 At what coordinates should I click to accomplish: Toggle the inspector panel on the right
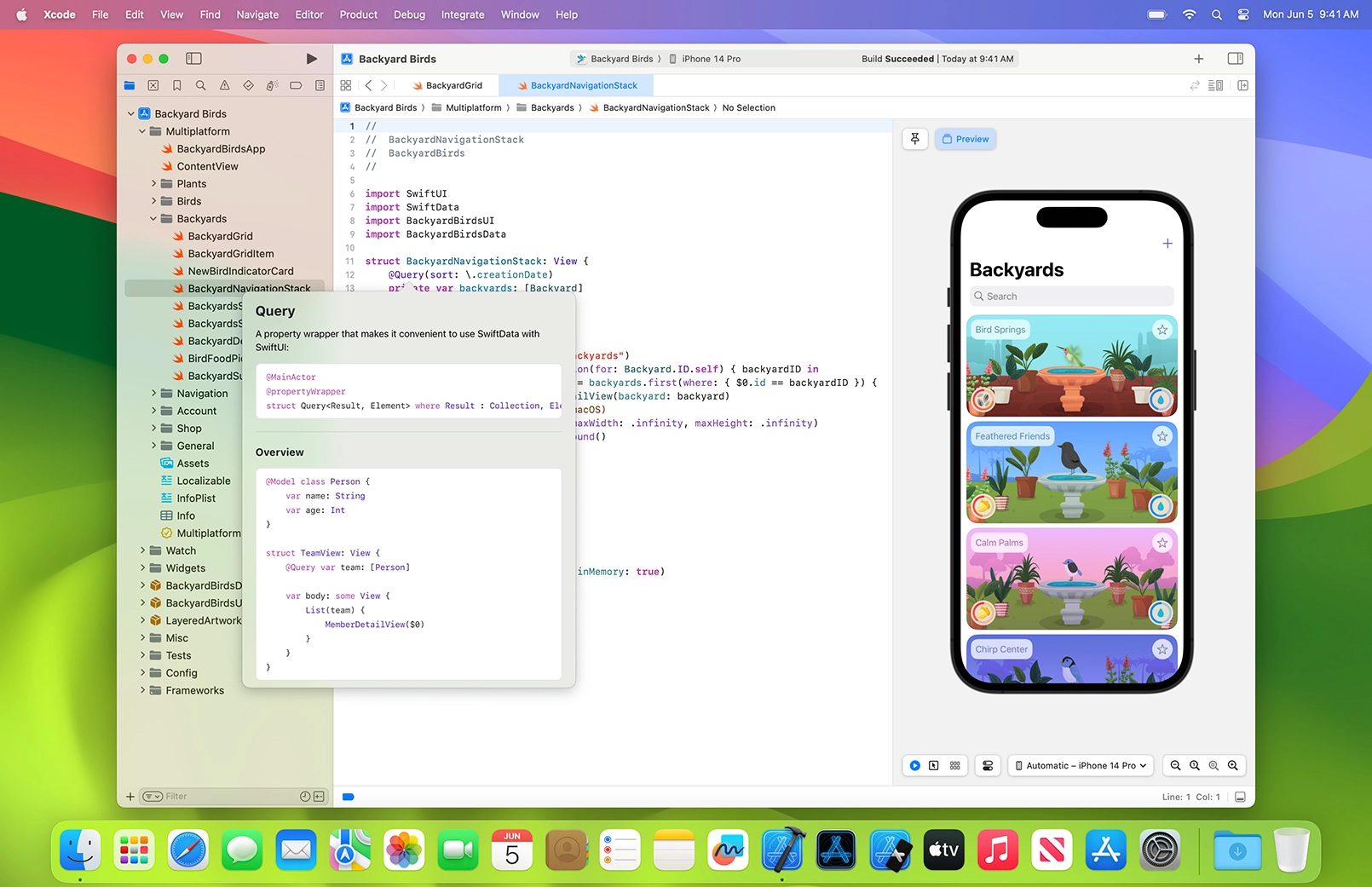click(x=1236, y=59)
